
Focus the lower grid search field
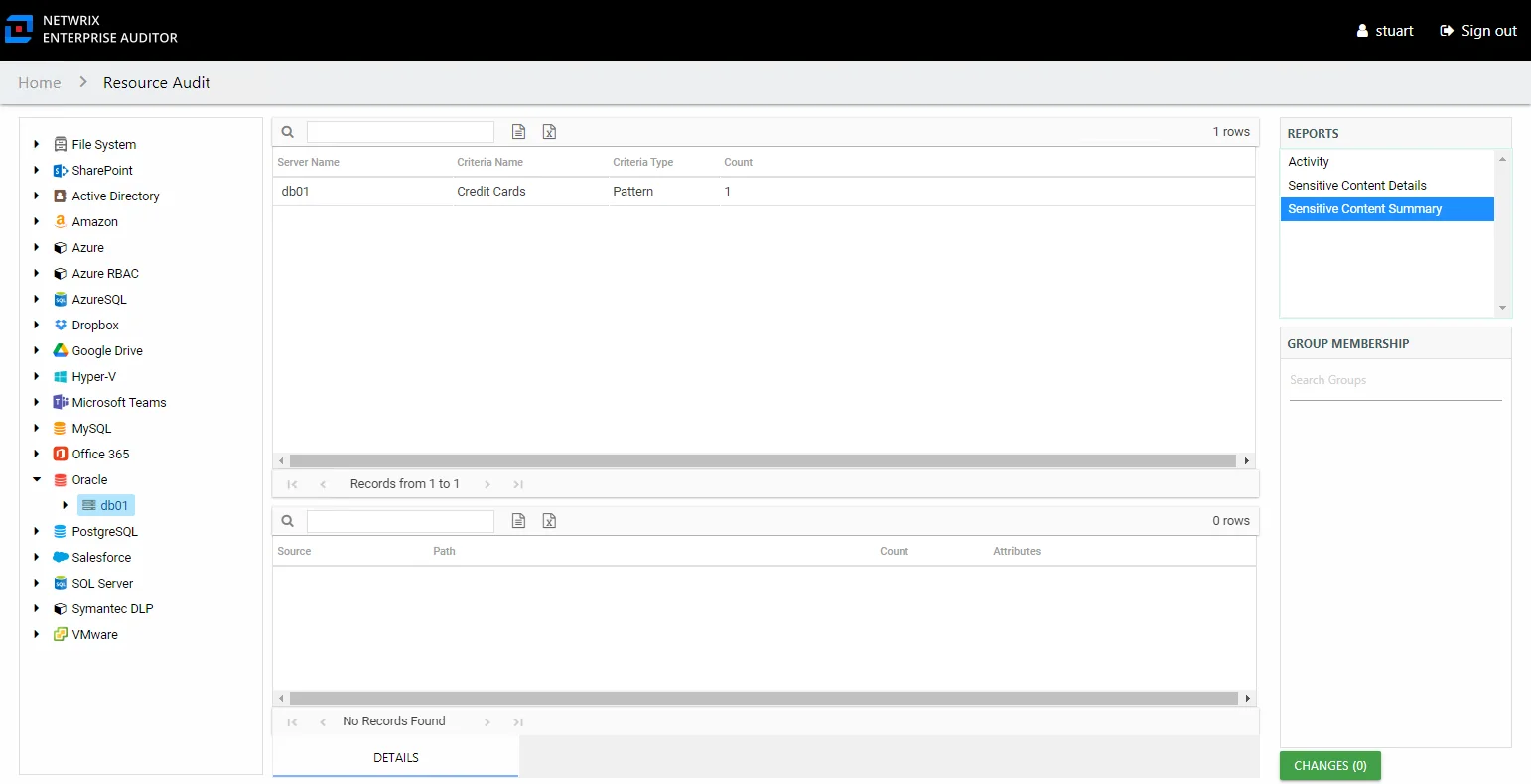[400, 521]
